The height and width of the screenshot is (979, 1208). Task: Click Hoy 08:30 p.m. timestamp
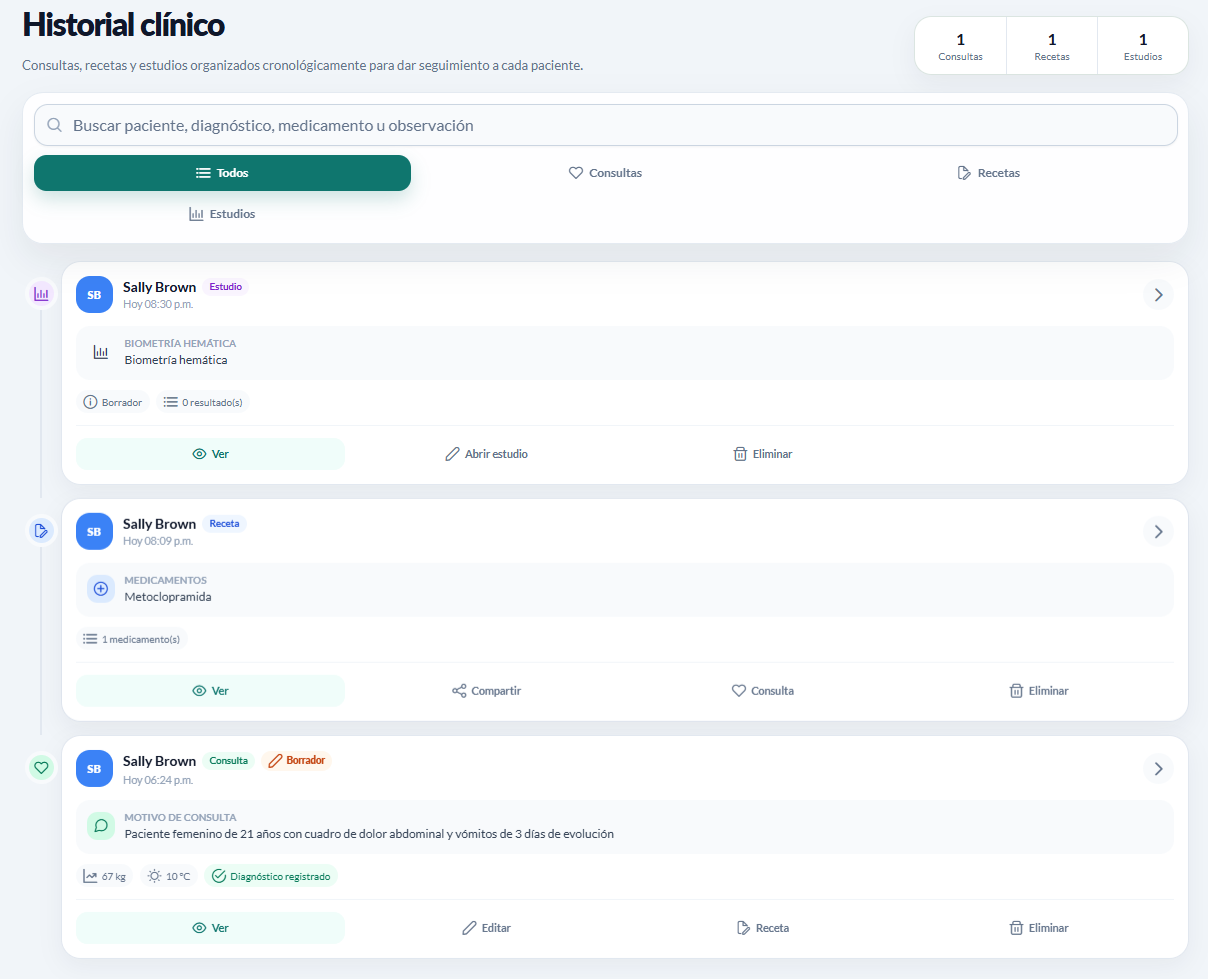point(158,304)
